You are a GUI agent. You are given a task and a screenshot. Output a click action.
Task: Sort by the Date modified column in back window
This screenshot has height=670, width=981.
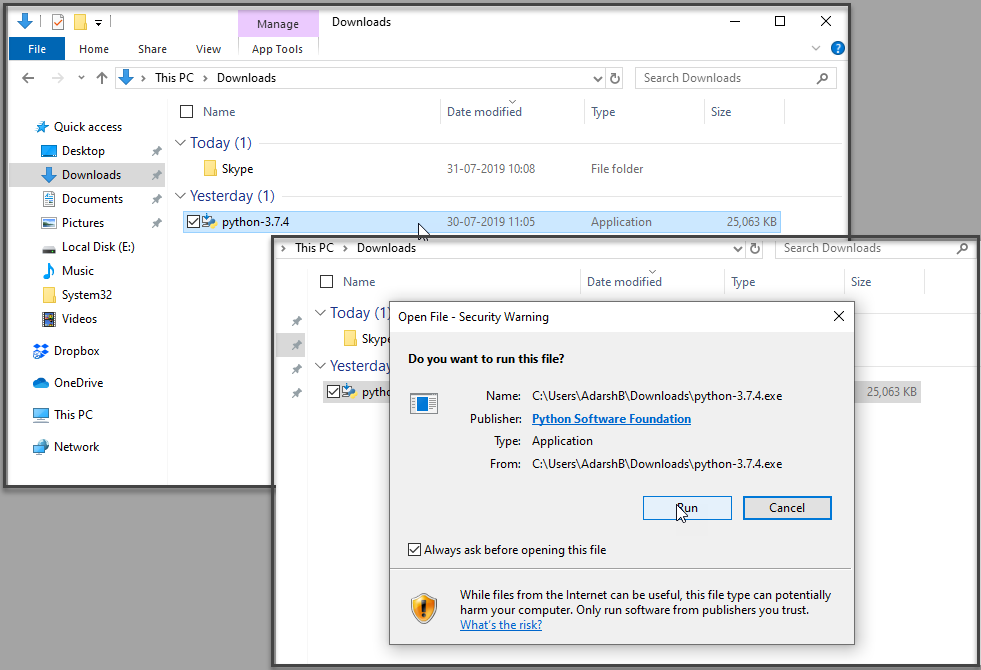coord(484,111)
